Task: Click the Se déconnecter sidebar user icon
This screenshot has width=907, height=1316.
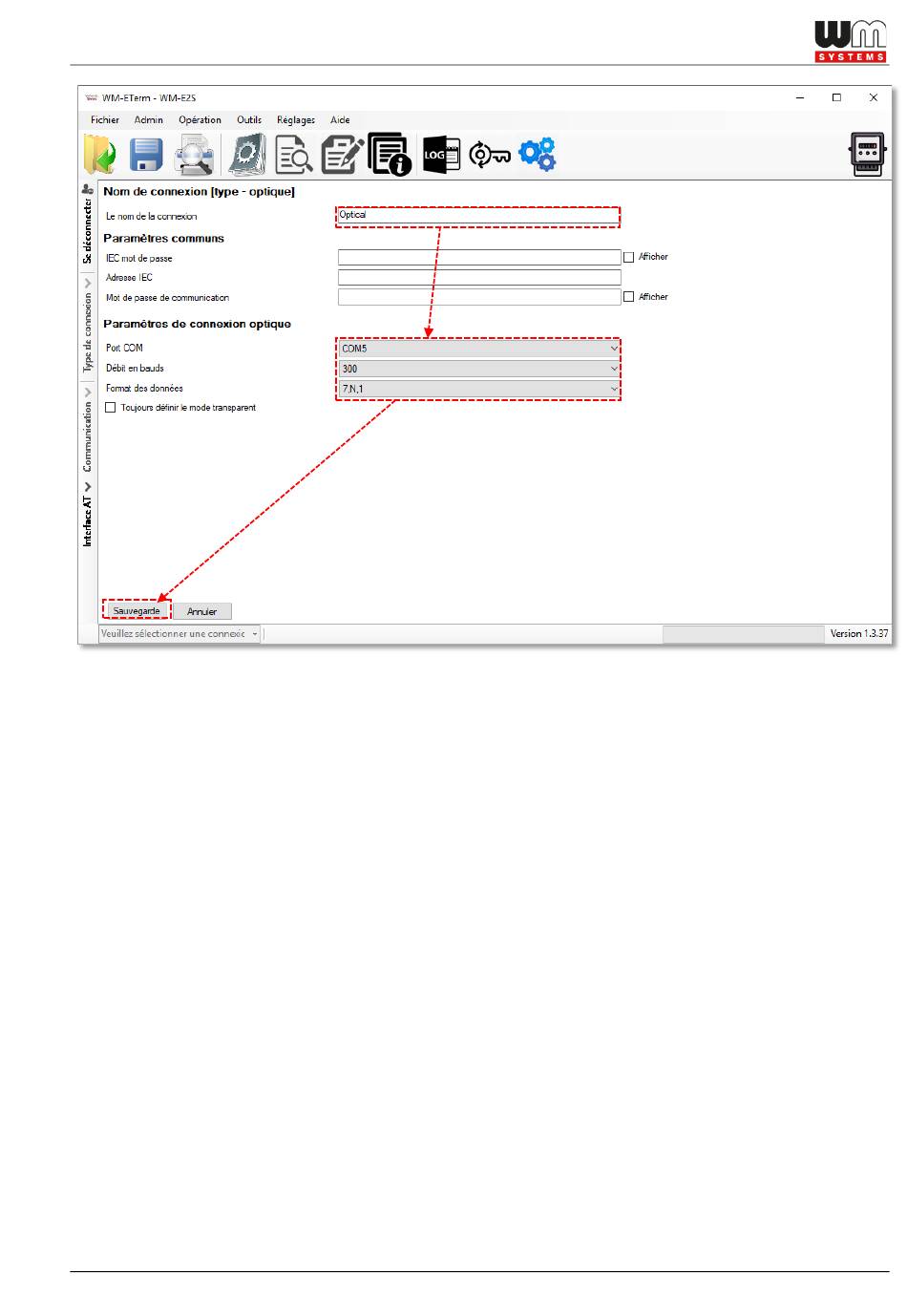Action: [x=87, y=189]
